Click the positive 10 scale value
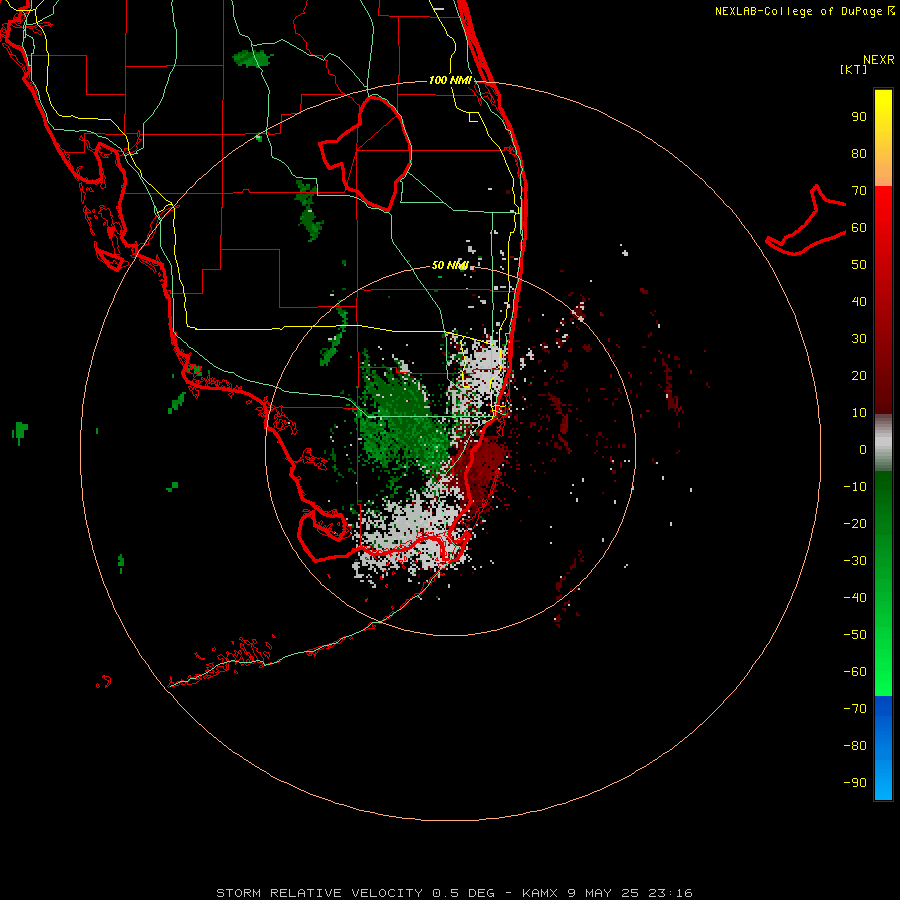Screen dimensions: 900x900 tap(859, 413)
